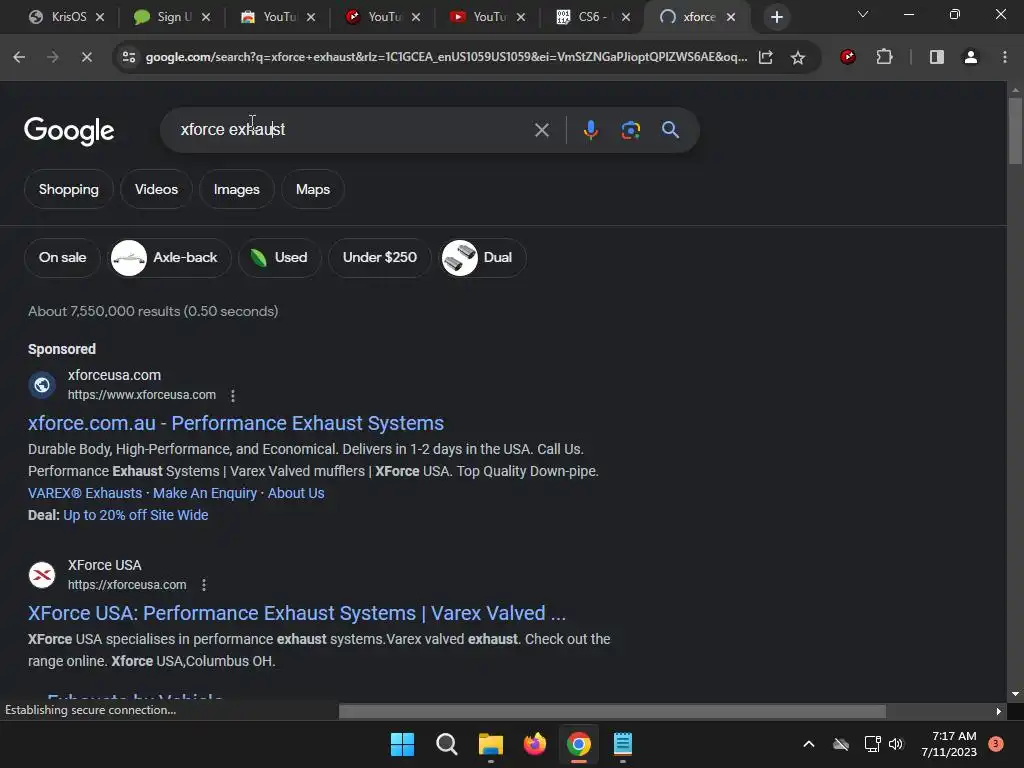Stop loading the page
1024x768 pixels.
click(x=86, y=57)
